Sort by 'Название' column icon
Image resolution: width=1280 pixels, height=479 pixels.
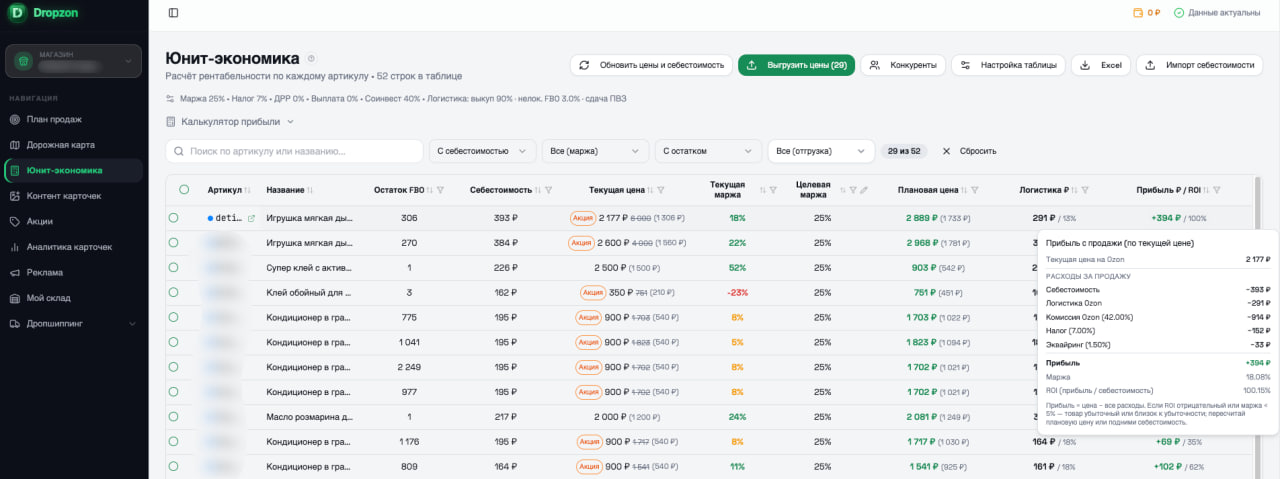coord(310,190)
